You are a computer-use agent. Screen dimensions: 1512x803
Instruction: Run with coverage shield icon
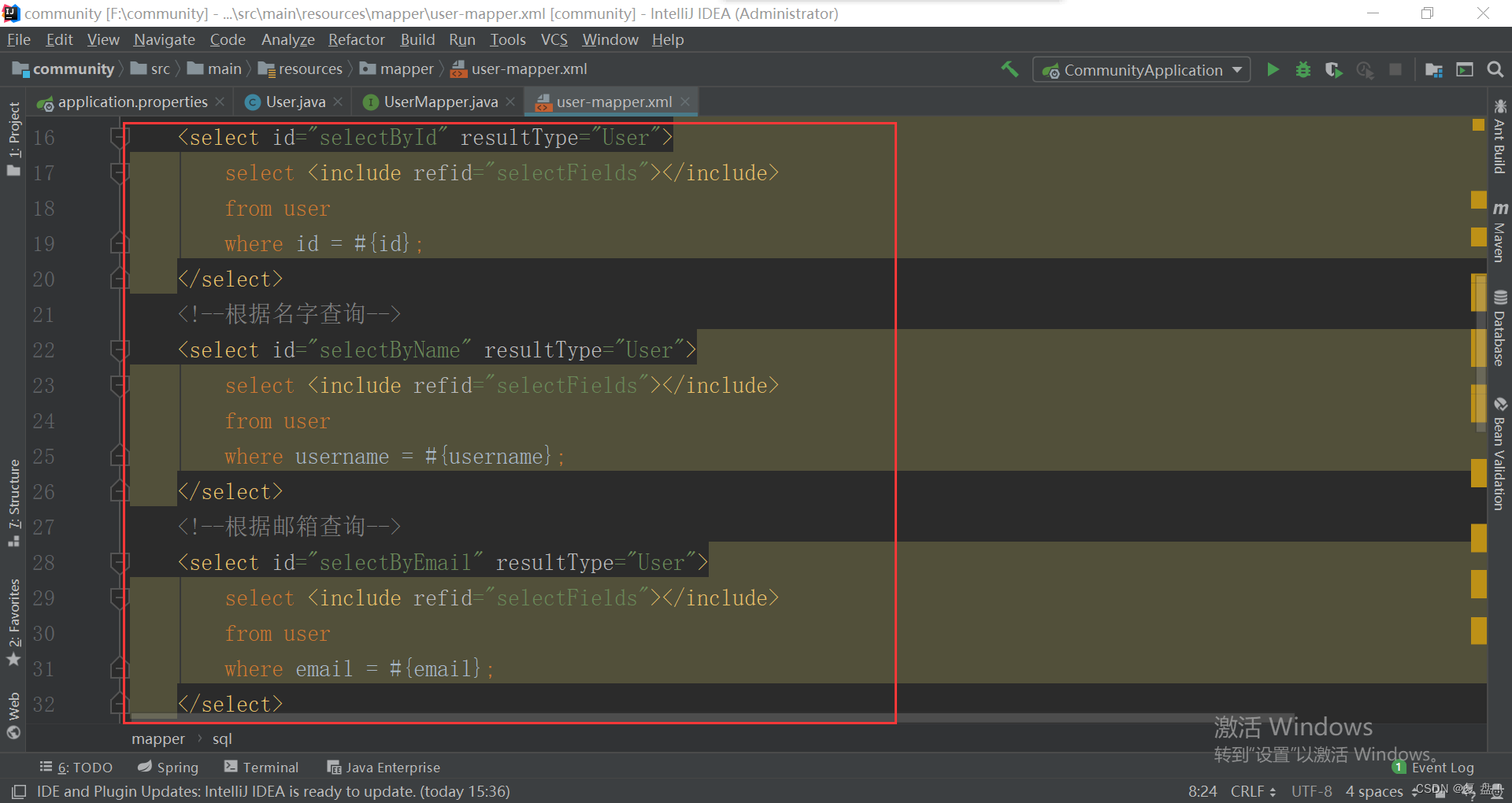click(x=1333, y=70)
